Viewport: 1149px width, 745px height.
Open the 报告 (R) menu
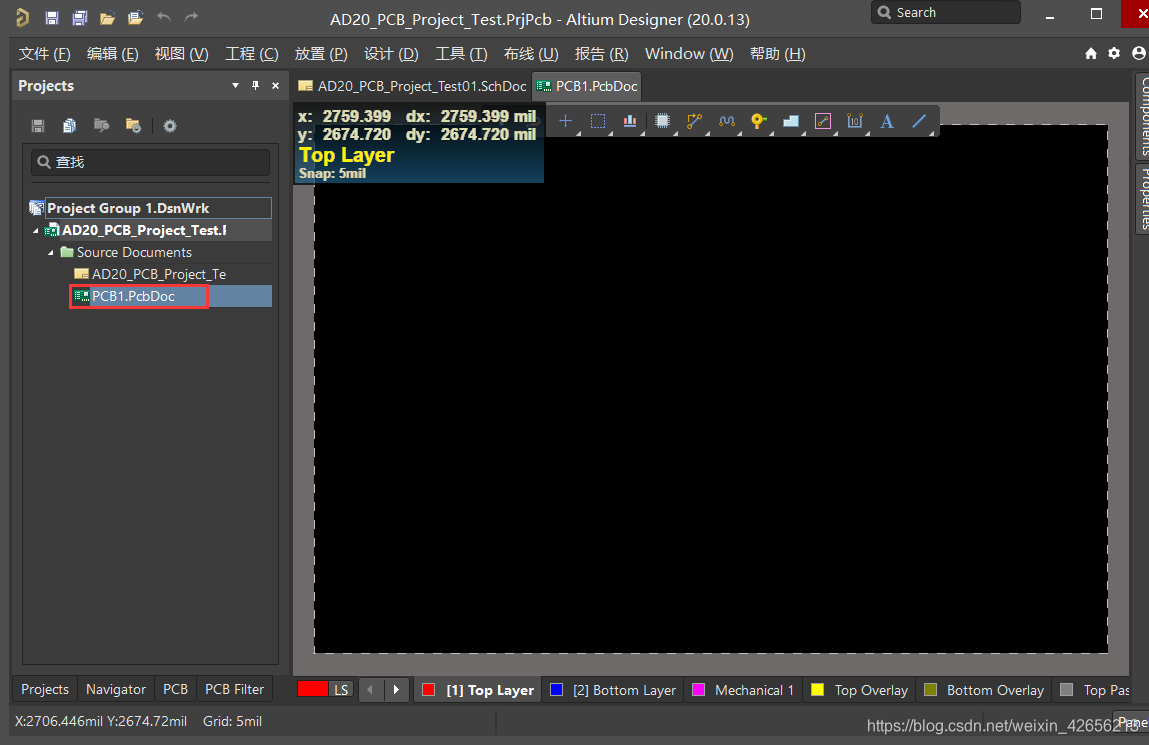click(602, 53)
